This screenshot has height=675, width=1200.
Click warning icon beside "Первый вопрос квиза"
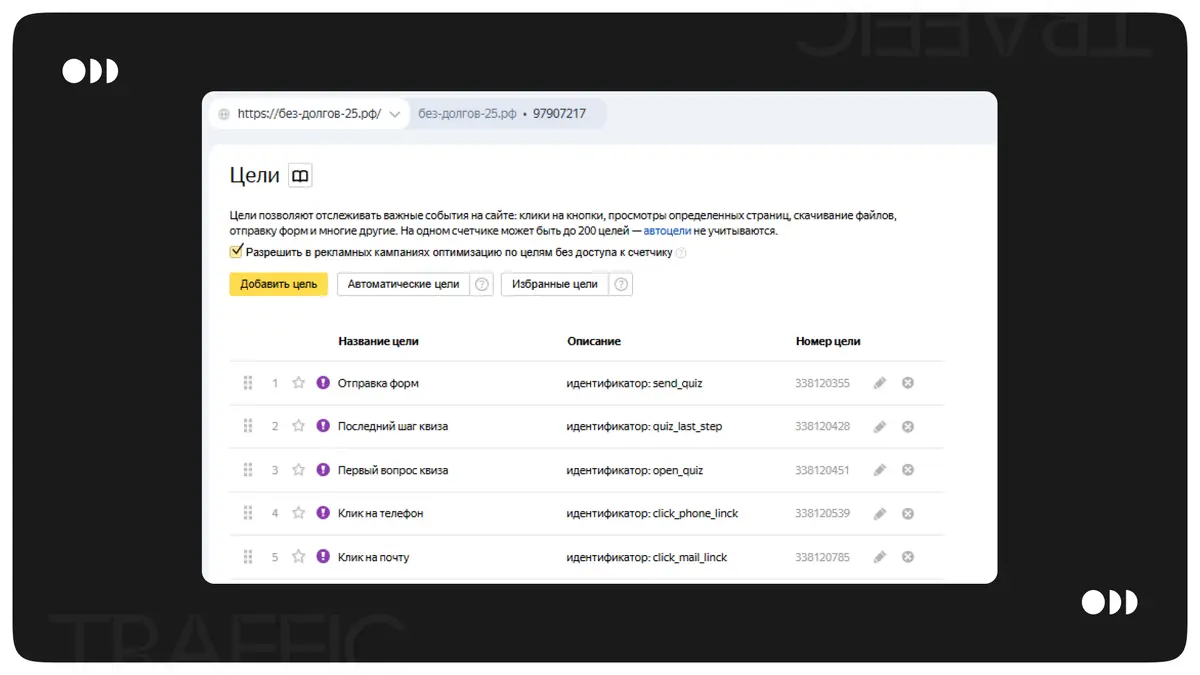point(323,470)
